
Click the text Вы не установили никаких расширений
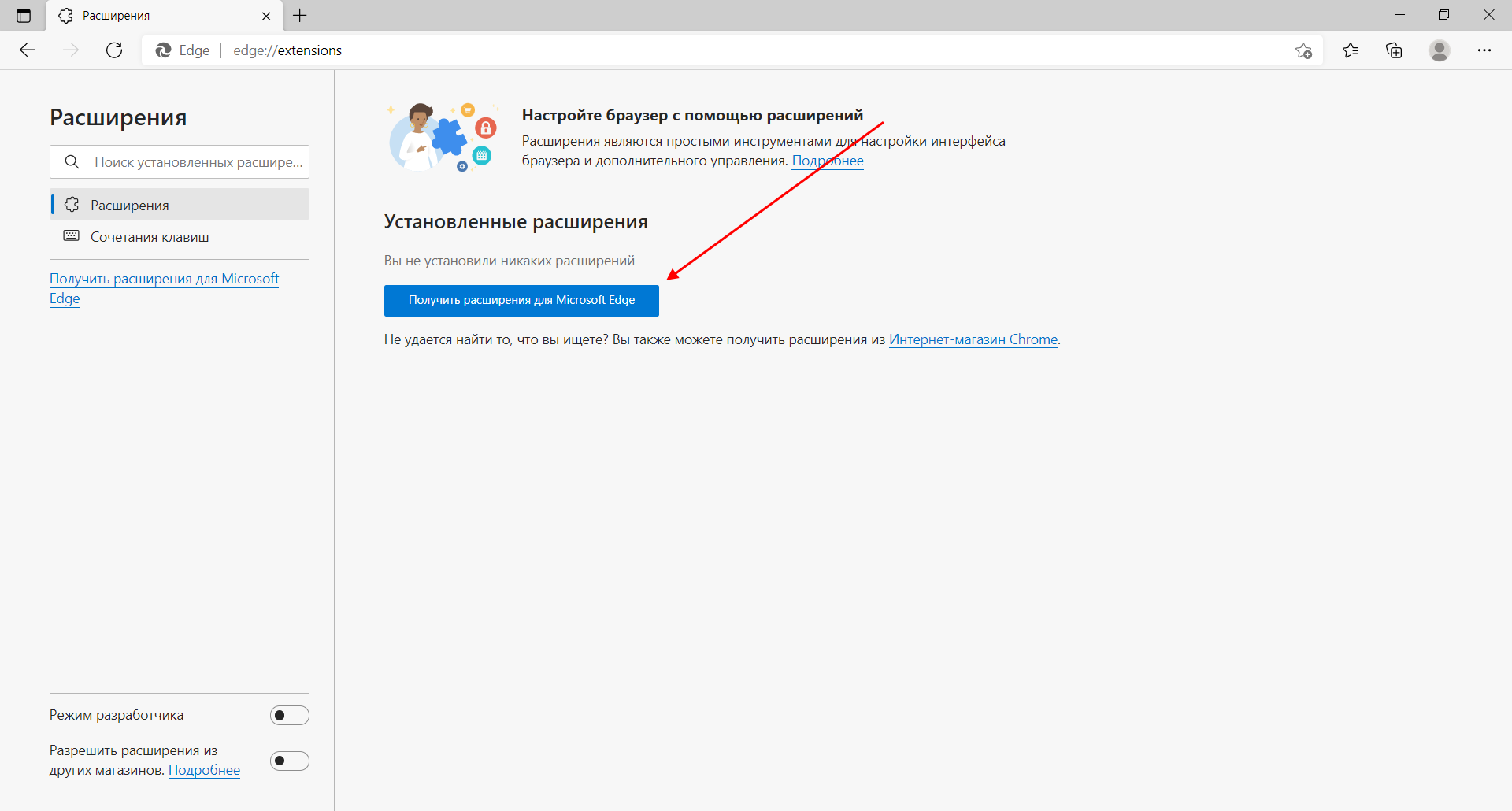510,261
